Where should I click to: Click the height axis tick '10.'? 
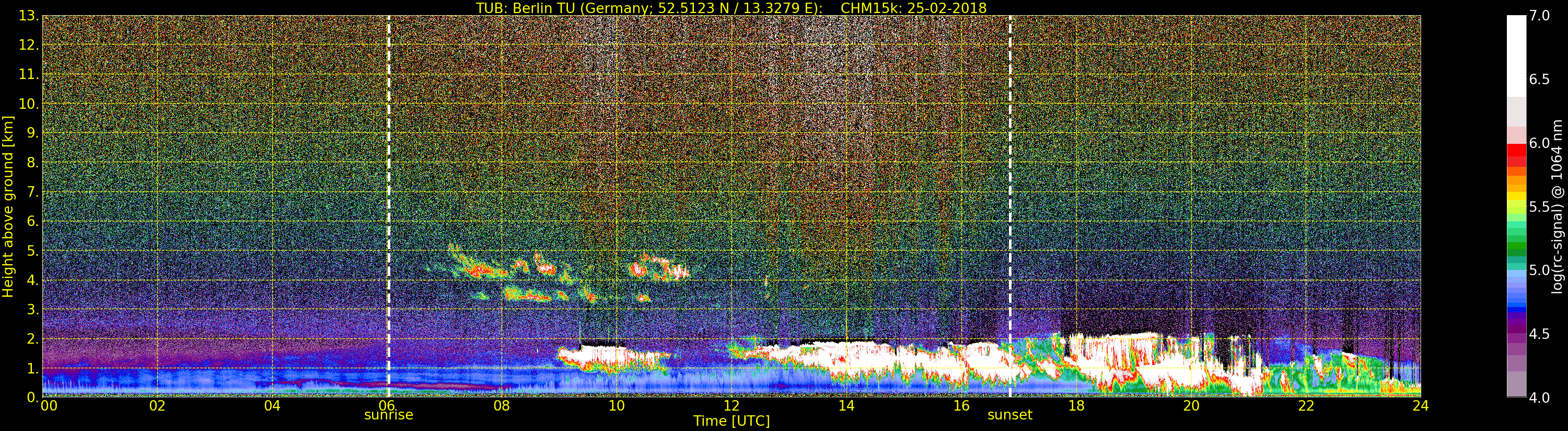[x=29, y=104]
